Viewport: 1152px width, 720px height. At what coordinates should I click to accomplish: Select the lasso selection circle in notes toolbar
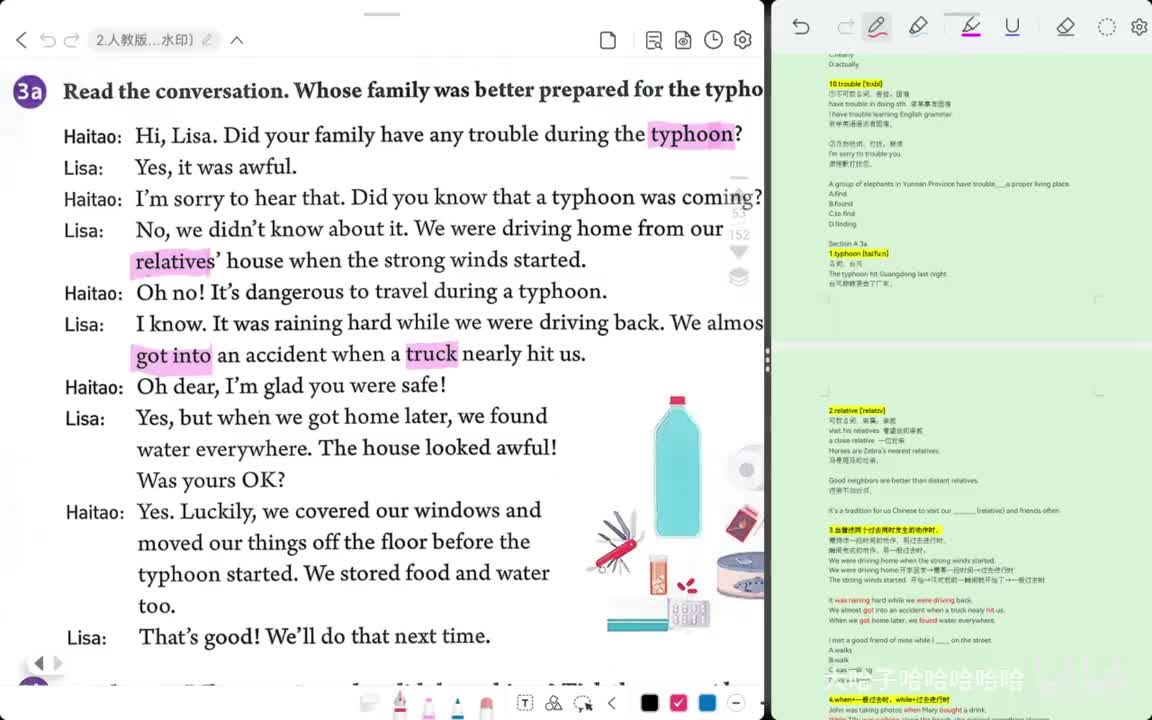[1106, 27]
